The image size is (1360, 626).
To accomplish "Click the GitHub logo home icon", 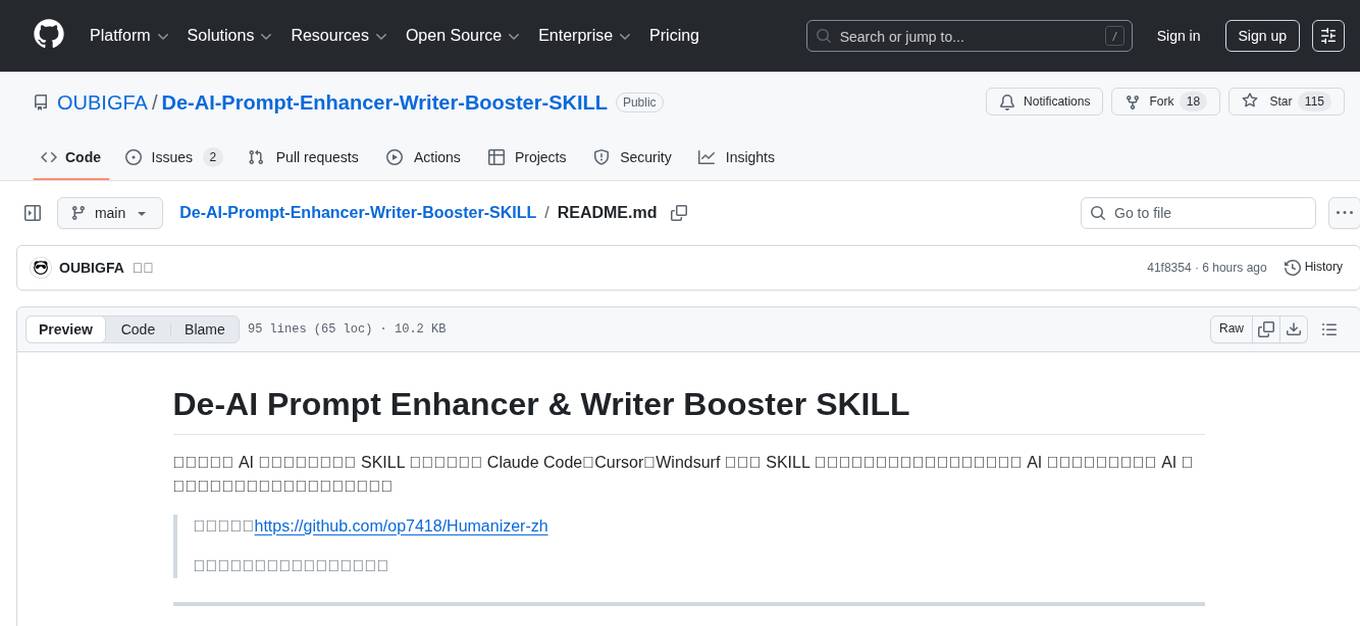I will pos(48,35).
